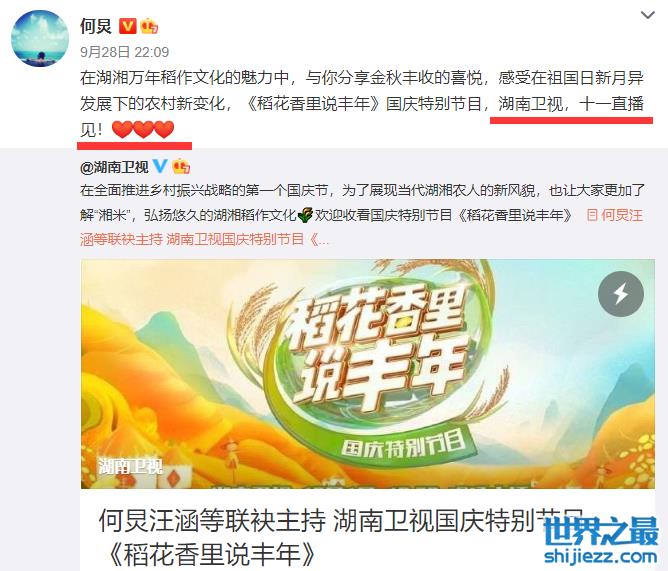Click the rice plant emoji in repost text
The height and width of the screenshot is (571, 668).
(x=305, y=215)
